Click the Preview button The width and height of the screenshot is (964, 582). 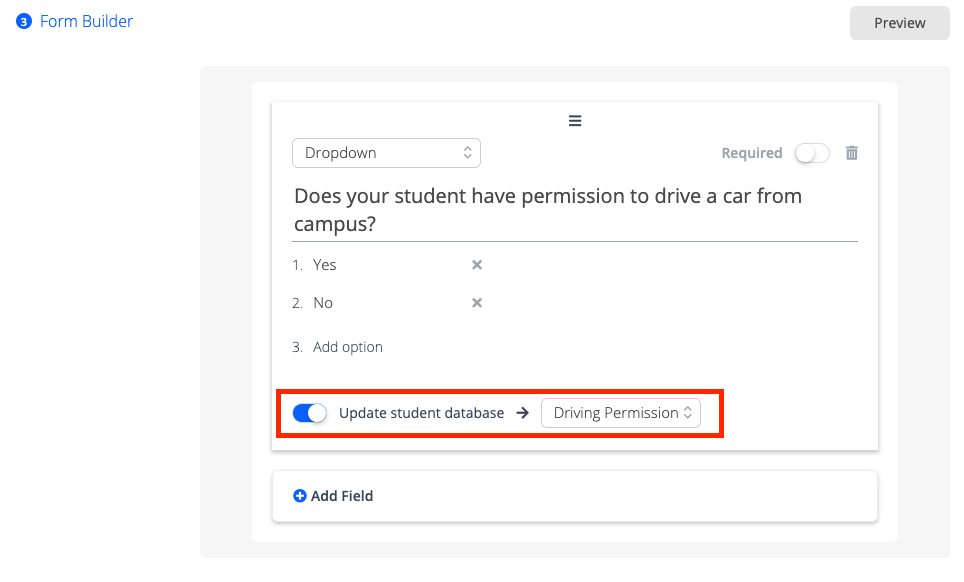[x=899, y=23]
